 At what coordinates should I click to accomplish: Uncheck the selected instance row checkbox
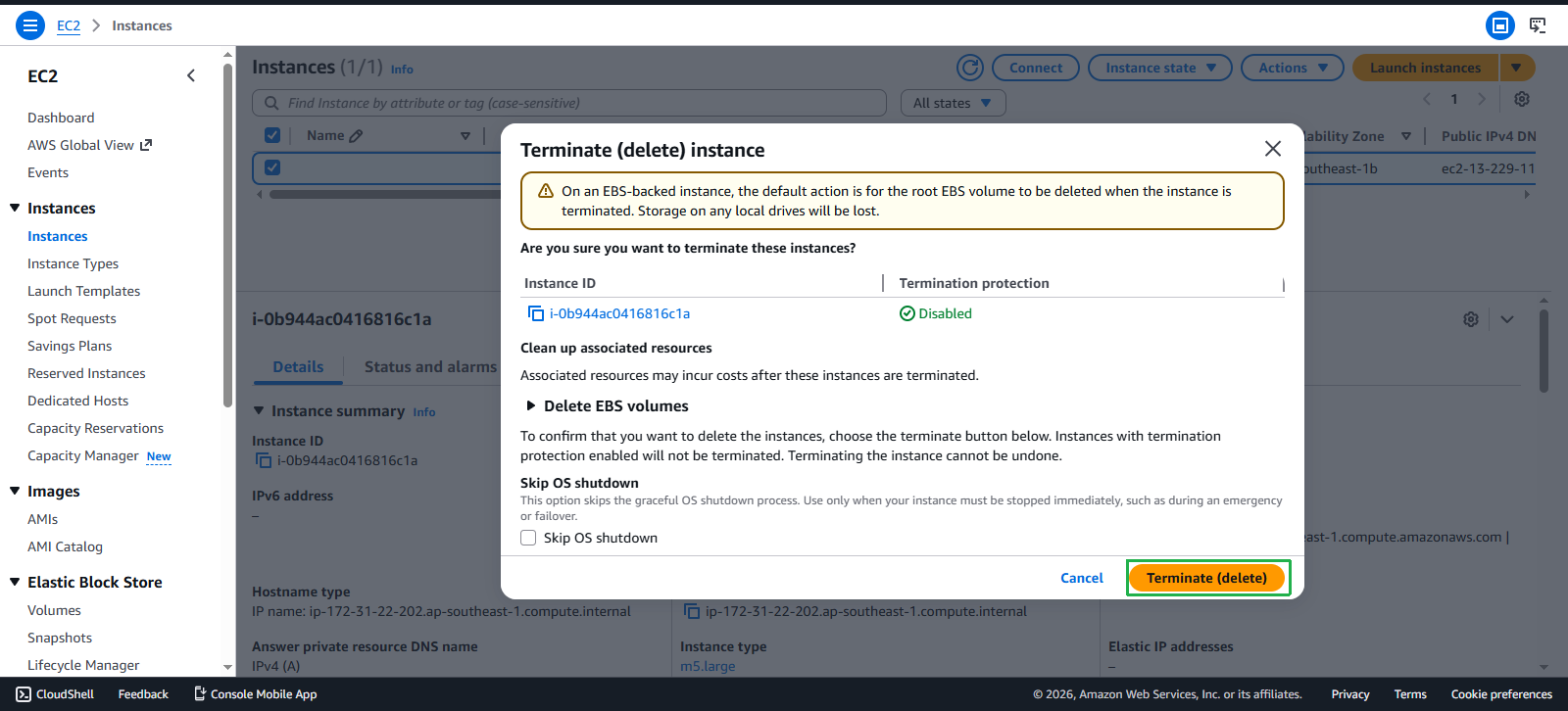coord(272,167)
